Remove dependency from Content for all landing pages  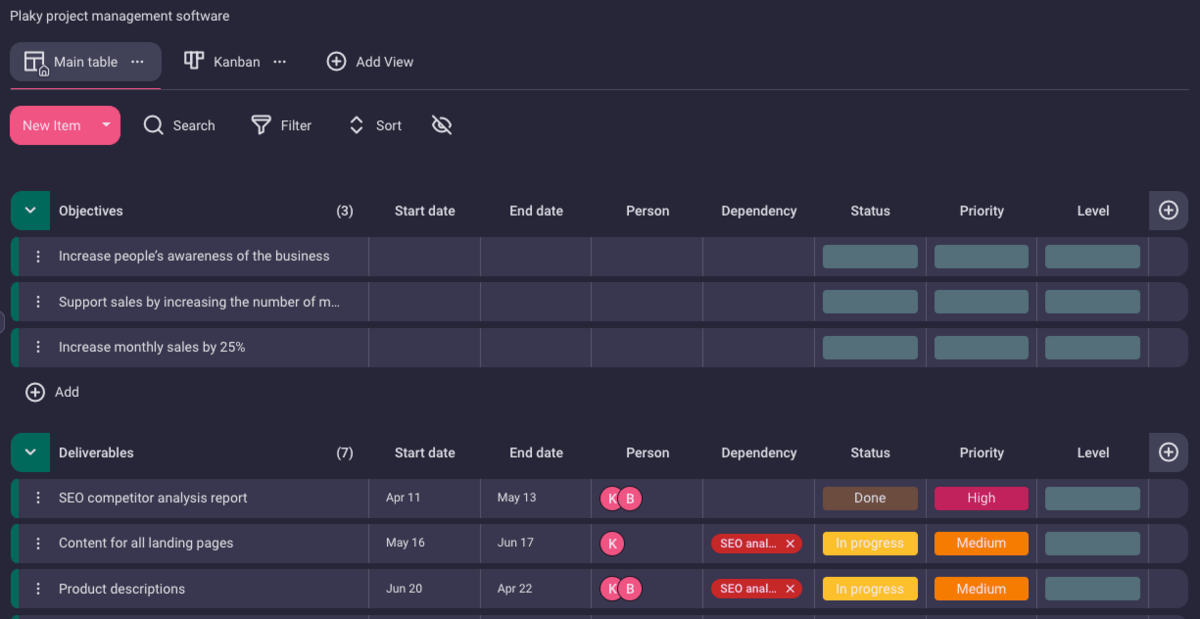coord(790,544)
